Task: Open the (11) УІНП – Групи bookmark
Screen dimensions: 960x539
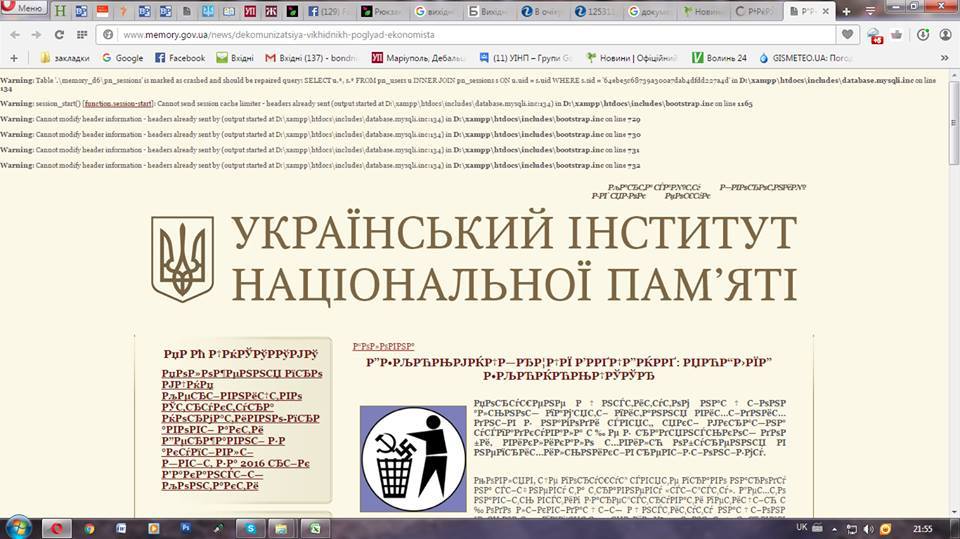Action: [x=525, y=58]
